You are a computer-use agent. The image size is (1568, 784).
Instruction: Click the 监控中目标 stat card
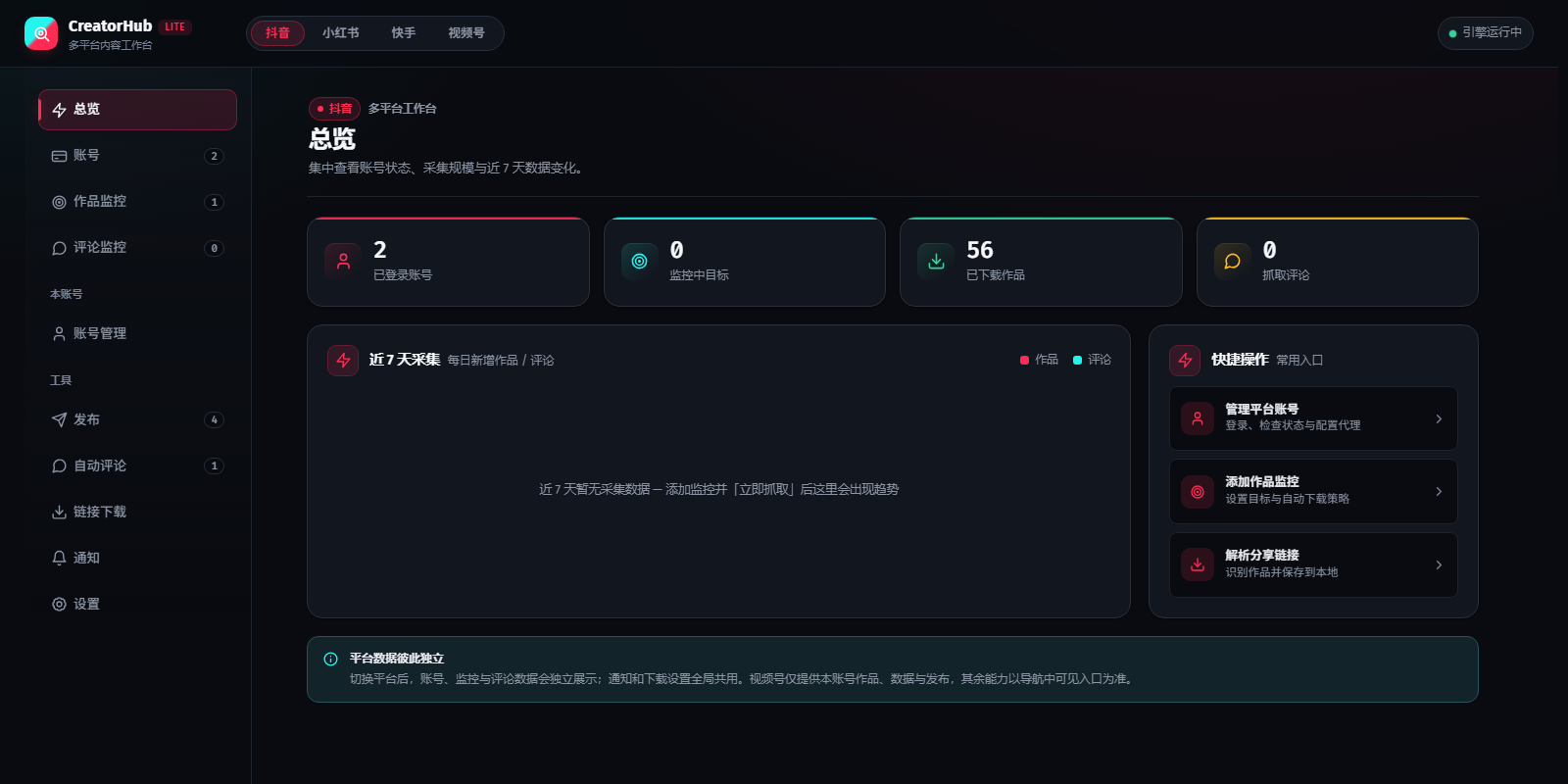[x=745, y=262]
